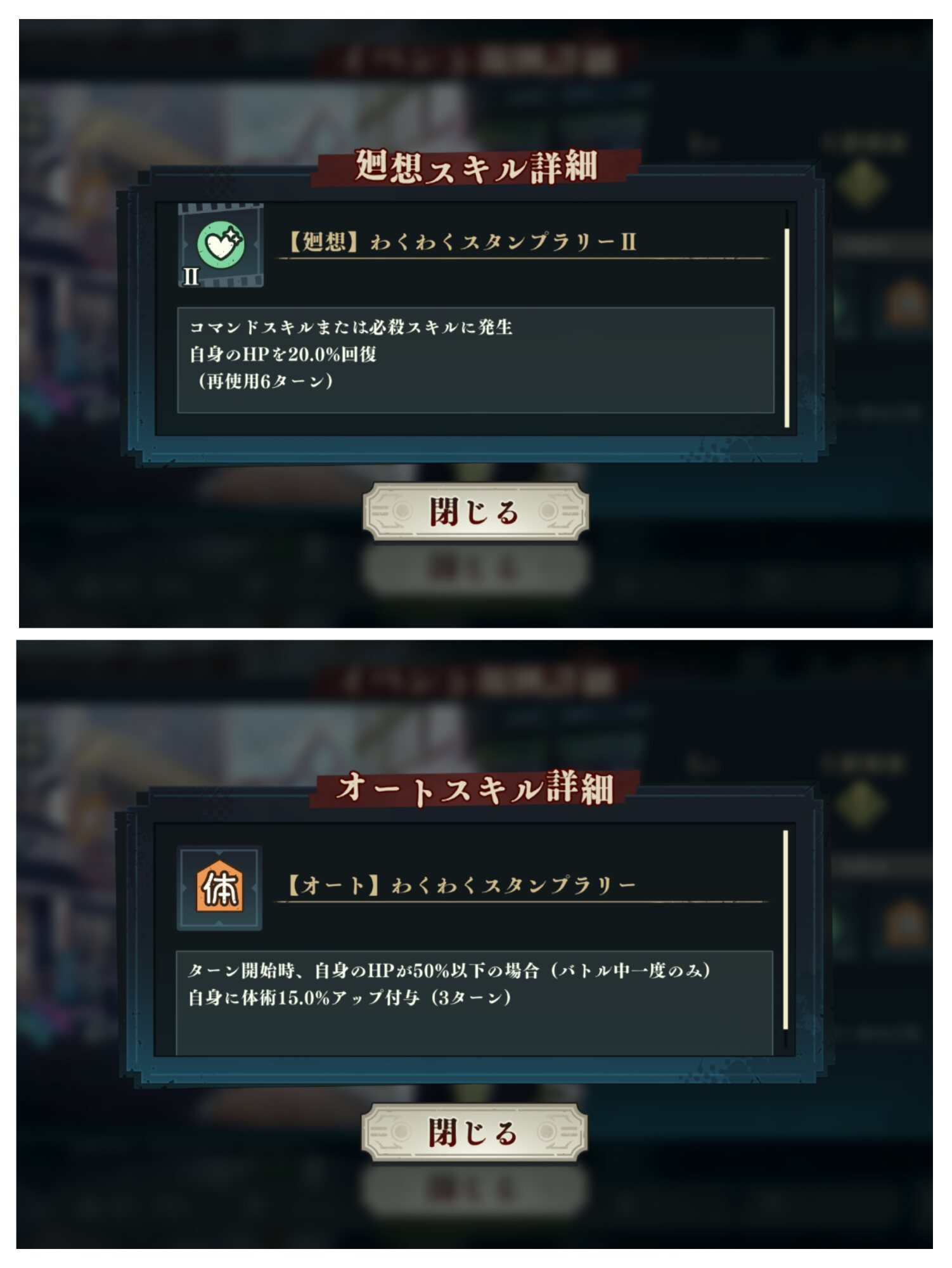The image size is (952, 1268).
Task: Click the 体術15.0%アップ description box
Action: (x=474, y=1002)
